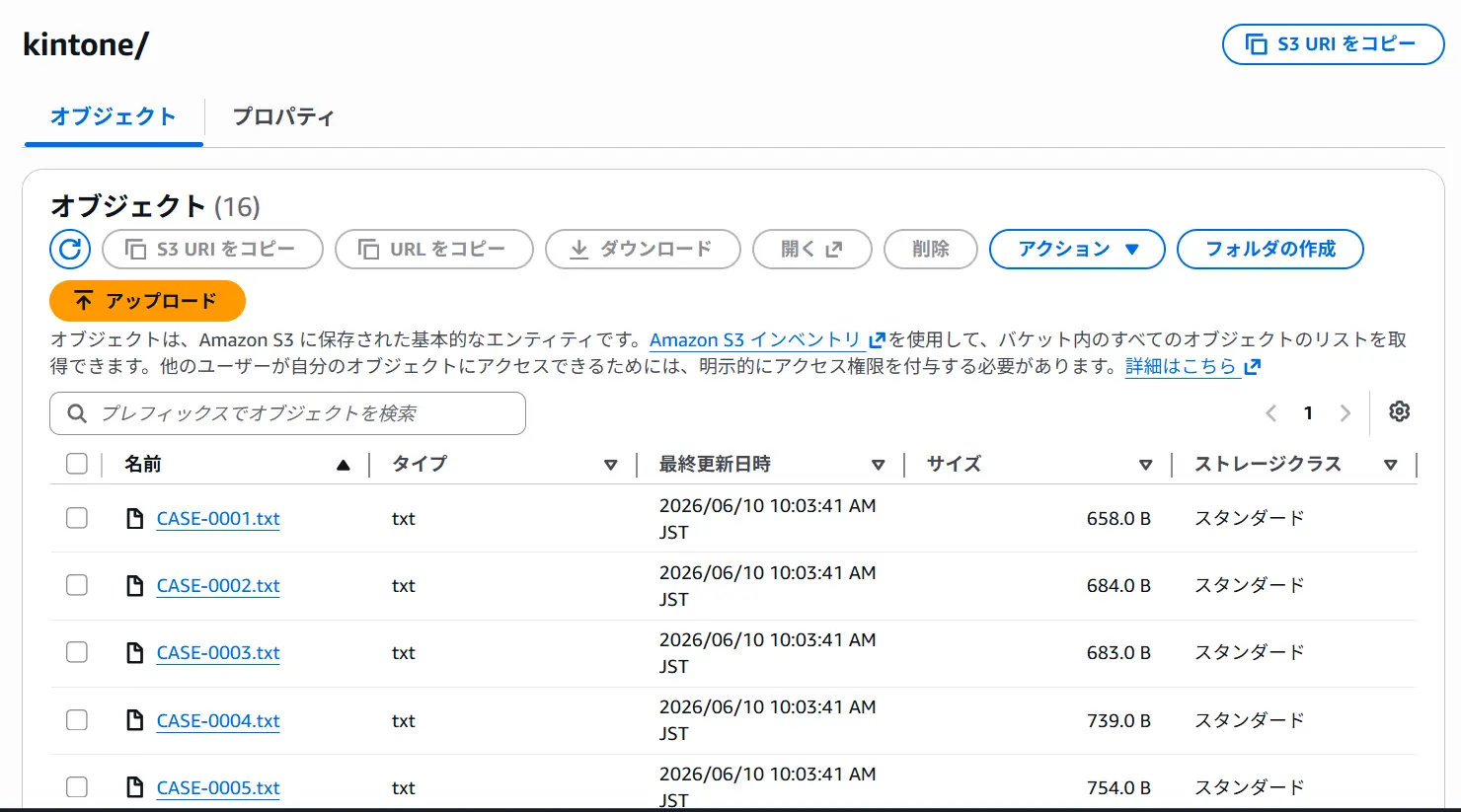1461x812 pixels.
Task: Click top-right S3 URI をコピー button
Action: pyautogui.click(x=1333, y=44)
